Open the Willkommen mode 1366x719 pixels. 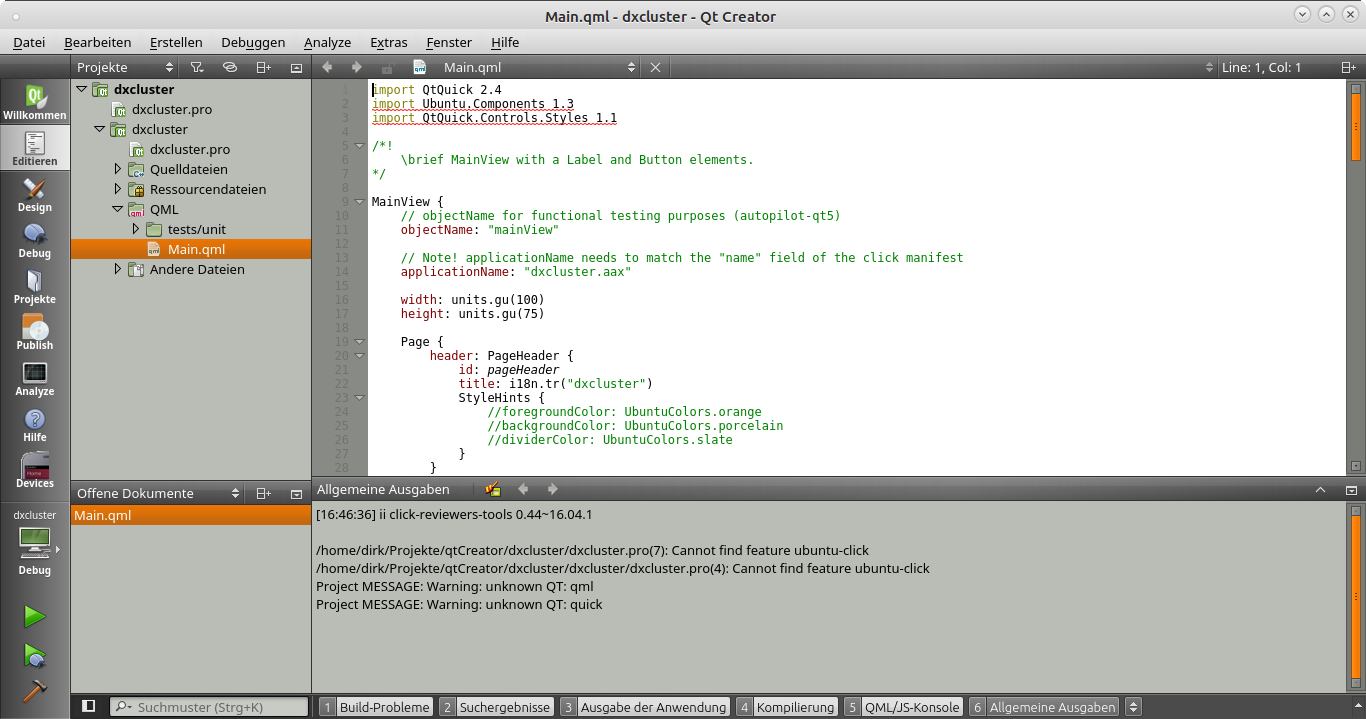tap(35, 103)
